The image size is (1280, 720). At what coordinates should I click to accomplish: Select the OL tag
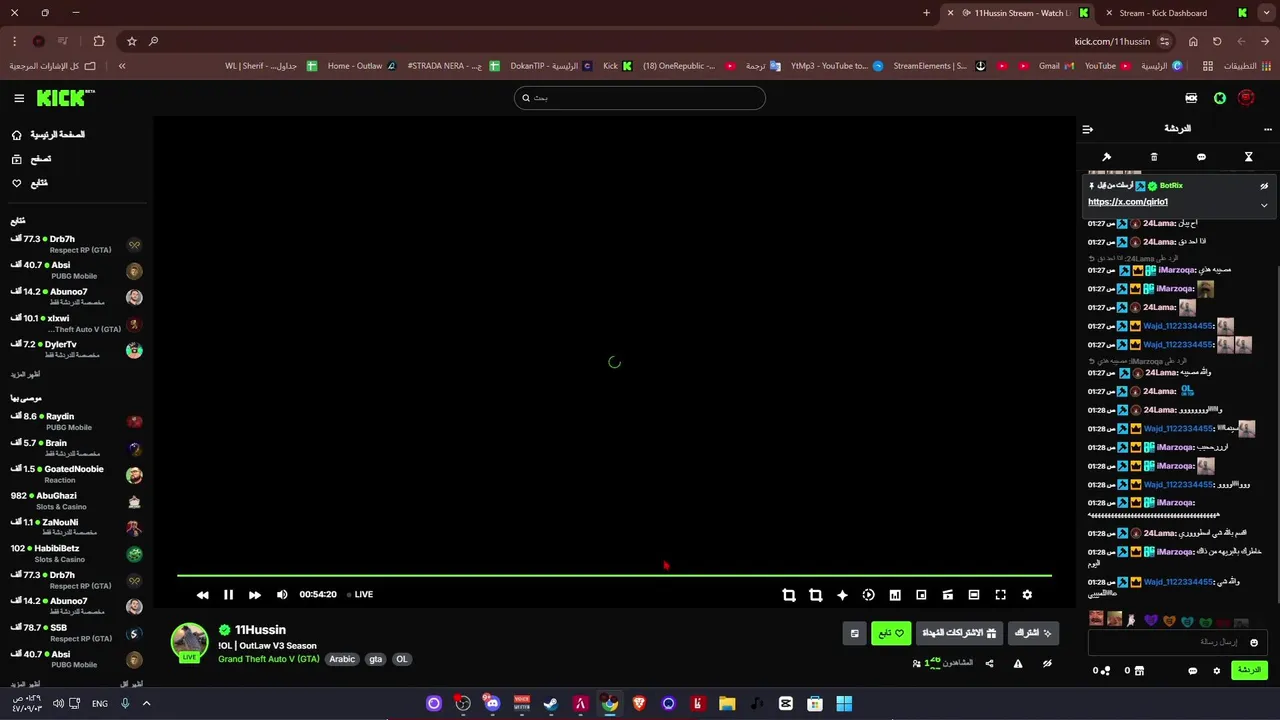pos(401,659)
